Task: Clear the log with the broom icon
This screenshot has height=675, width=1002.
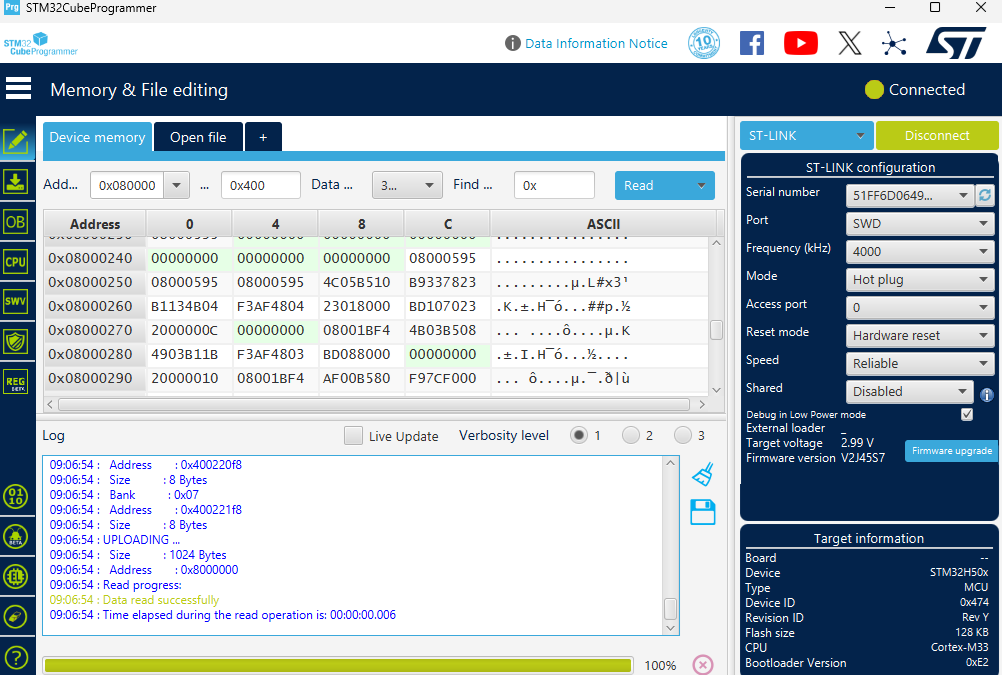Action: tap(703, 474)
